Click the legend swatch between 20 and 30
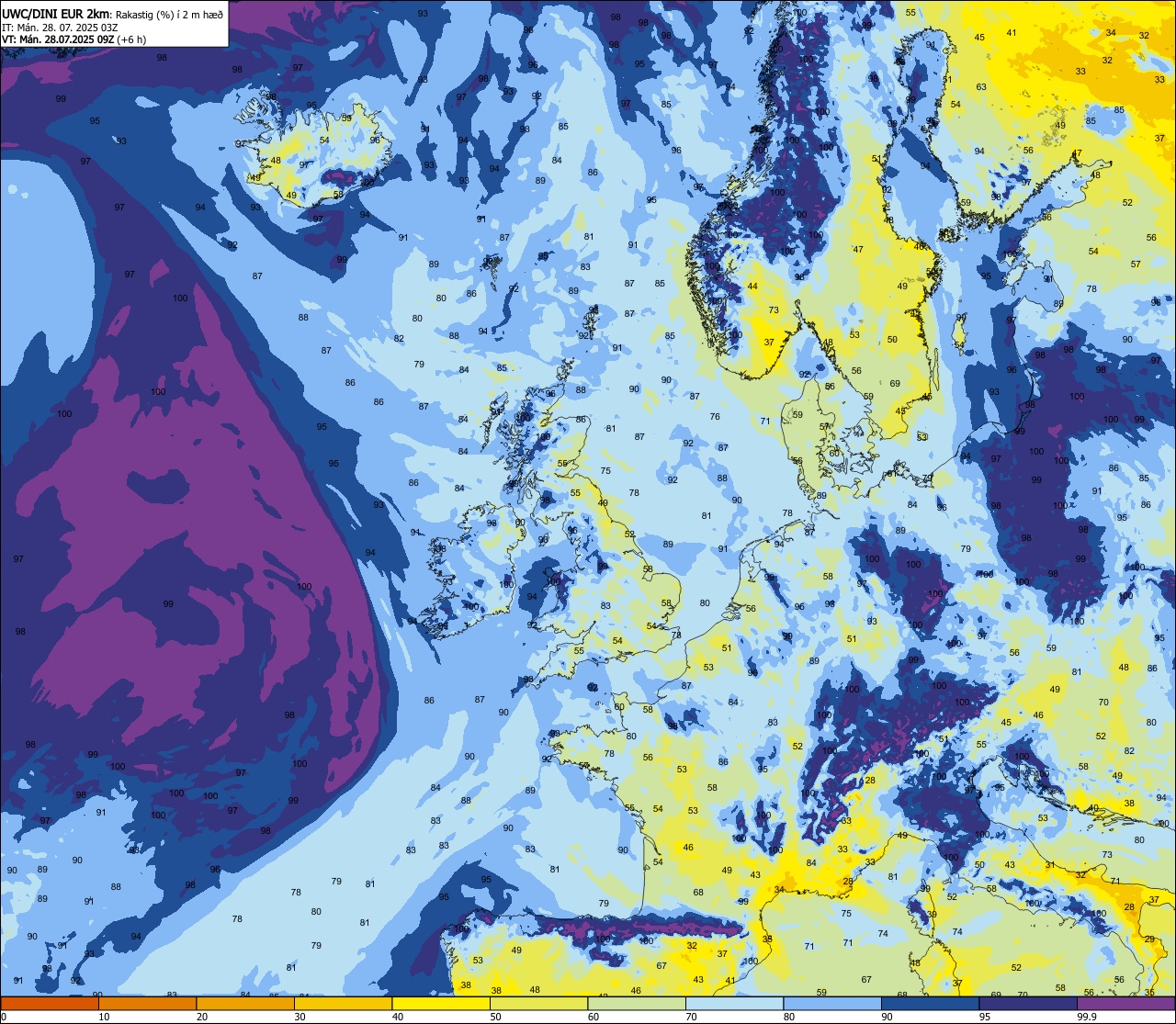The height and width of the screenshot is (1024, 1176). click(244, 1003)
